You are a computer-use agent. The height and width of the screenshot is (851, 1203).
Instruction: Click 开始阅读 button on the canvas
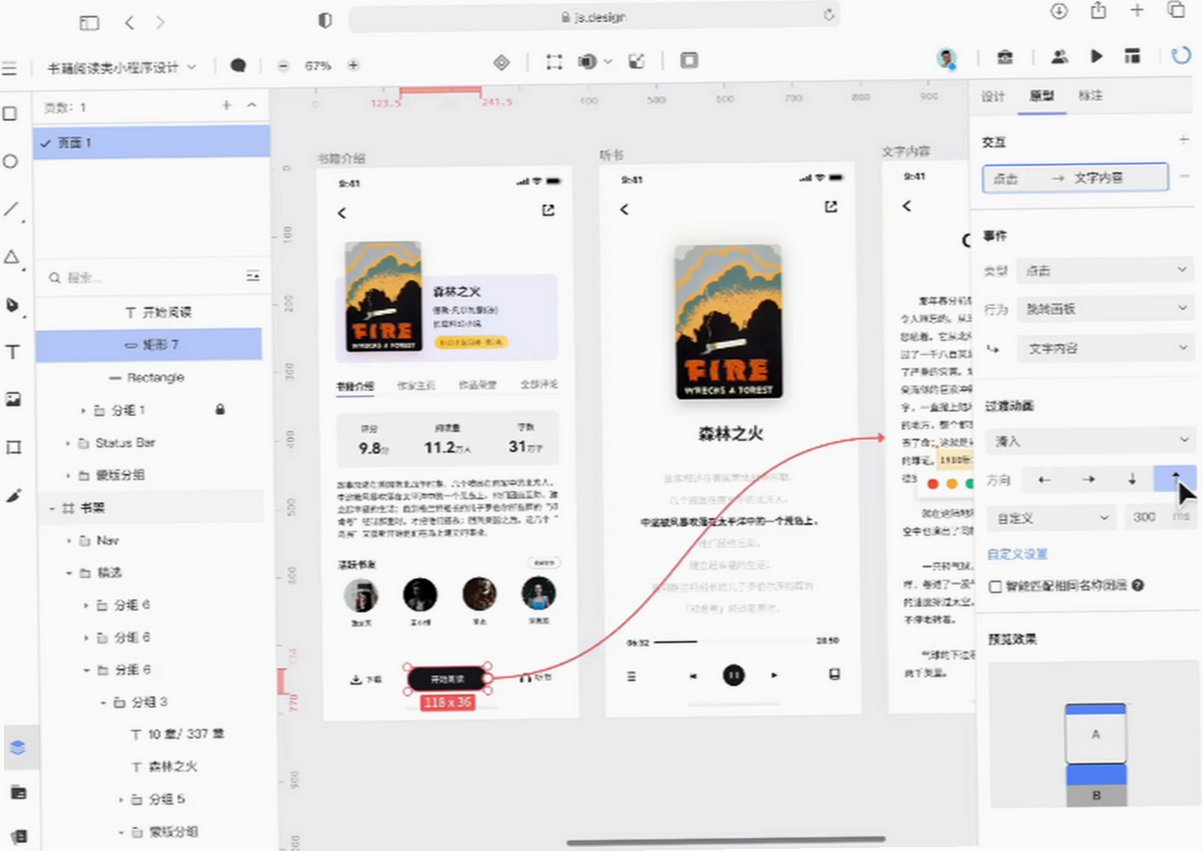click(449, 679)
